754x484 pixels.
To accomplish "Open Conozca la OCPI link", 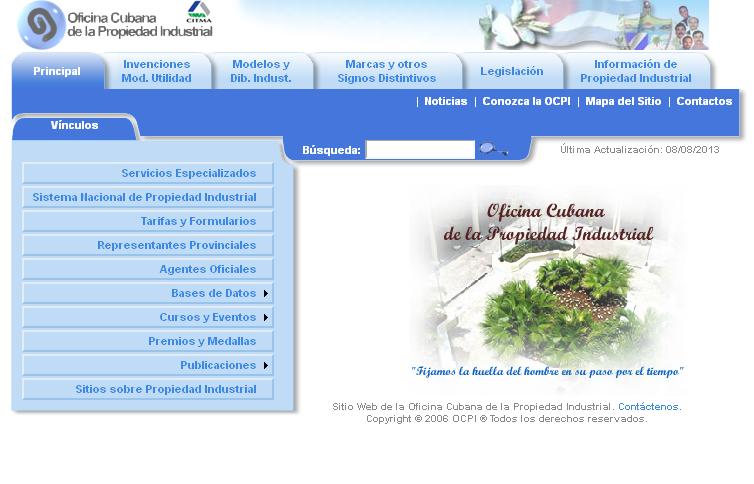I will pyautogui.click(x=526, y=102).
